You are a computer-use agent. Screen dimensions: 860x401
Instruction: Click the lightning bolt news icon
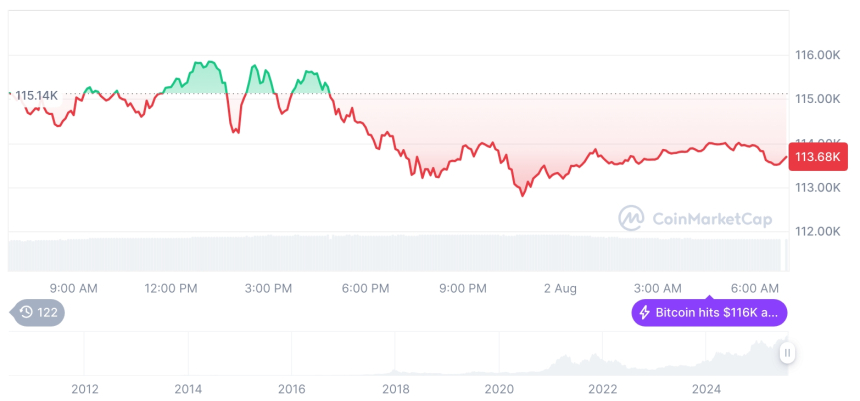coord(645,313)
